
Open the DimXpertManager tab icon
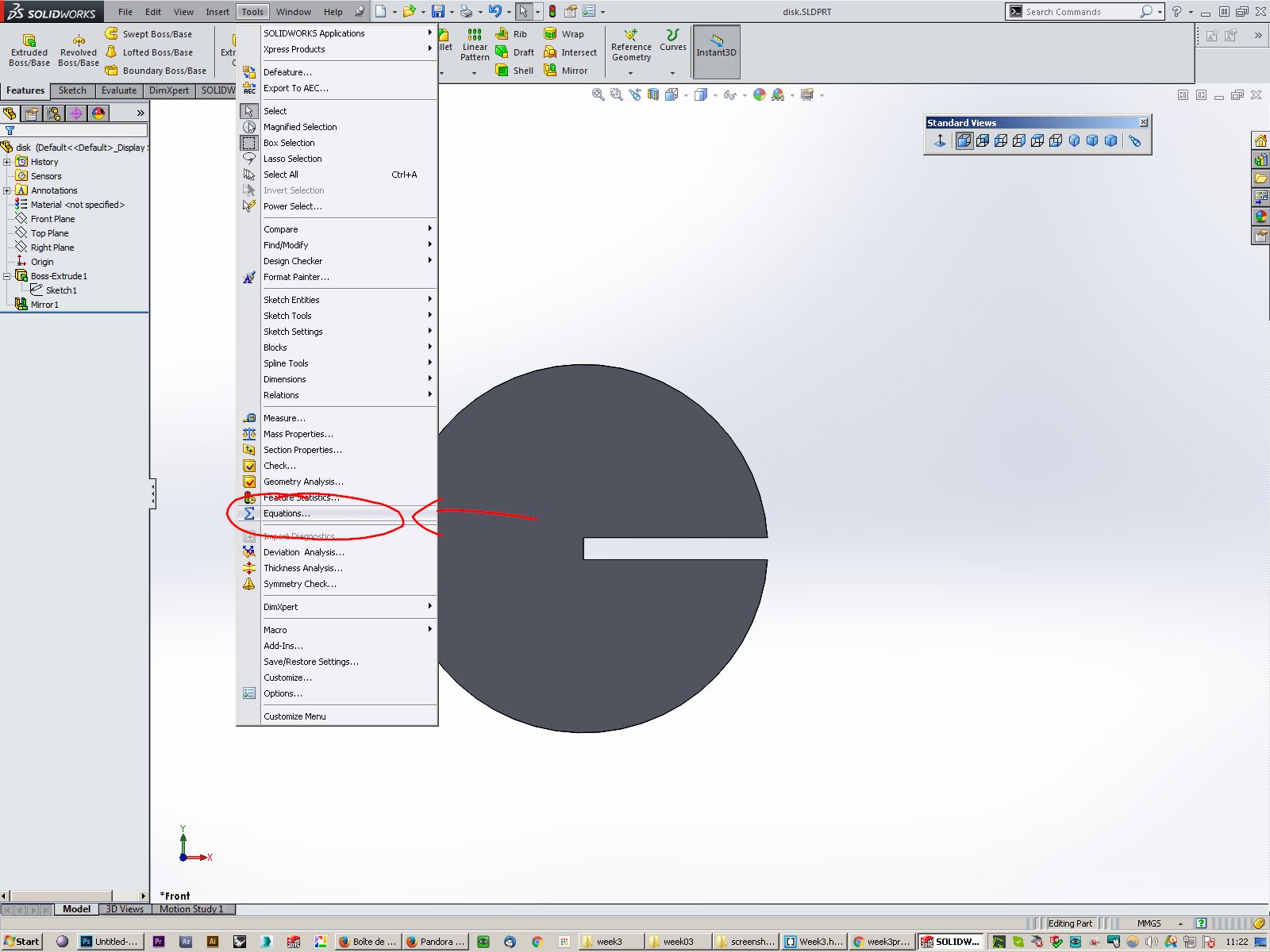(x=76, y=113)
